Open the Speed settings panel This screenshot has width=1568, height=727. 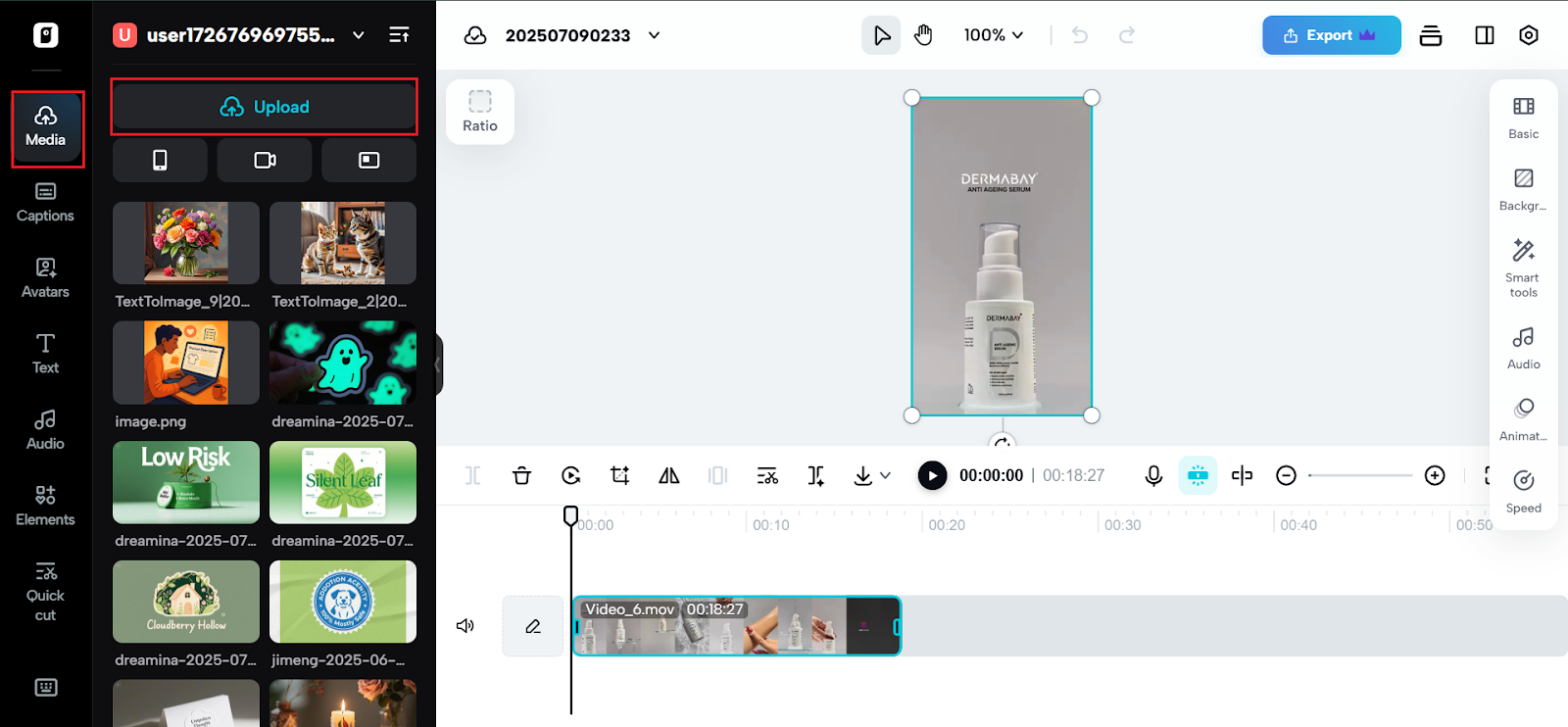coord(1523,491)
